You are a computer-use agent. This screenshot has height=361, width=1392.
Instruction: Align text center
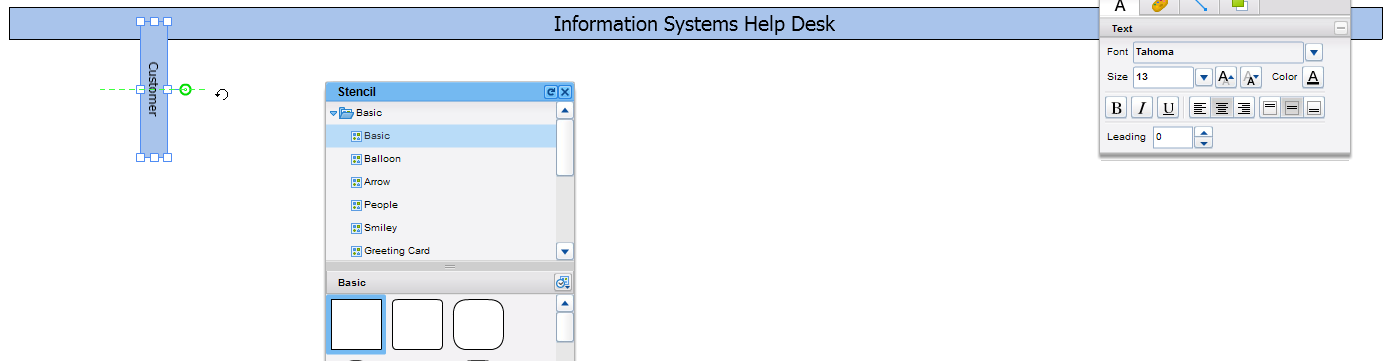point(1222,108)
